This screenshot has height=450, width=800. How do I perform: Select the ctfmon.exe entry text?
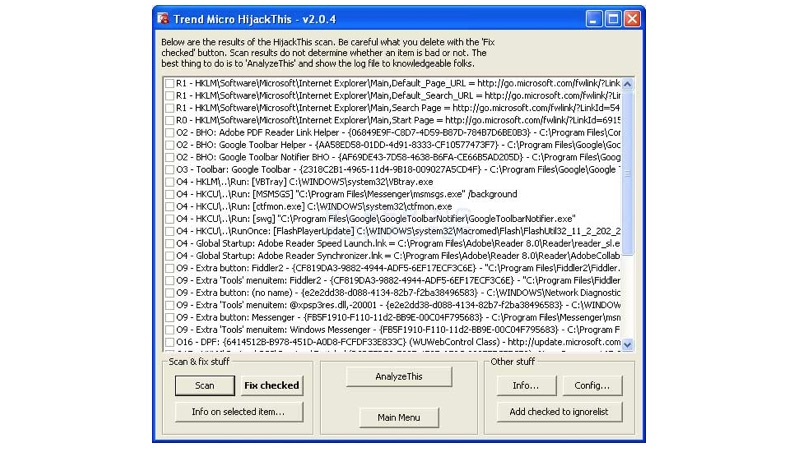314,207
